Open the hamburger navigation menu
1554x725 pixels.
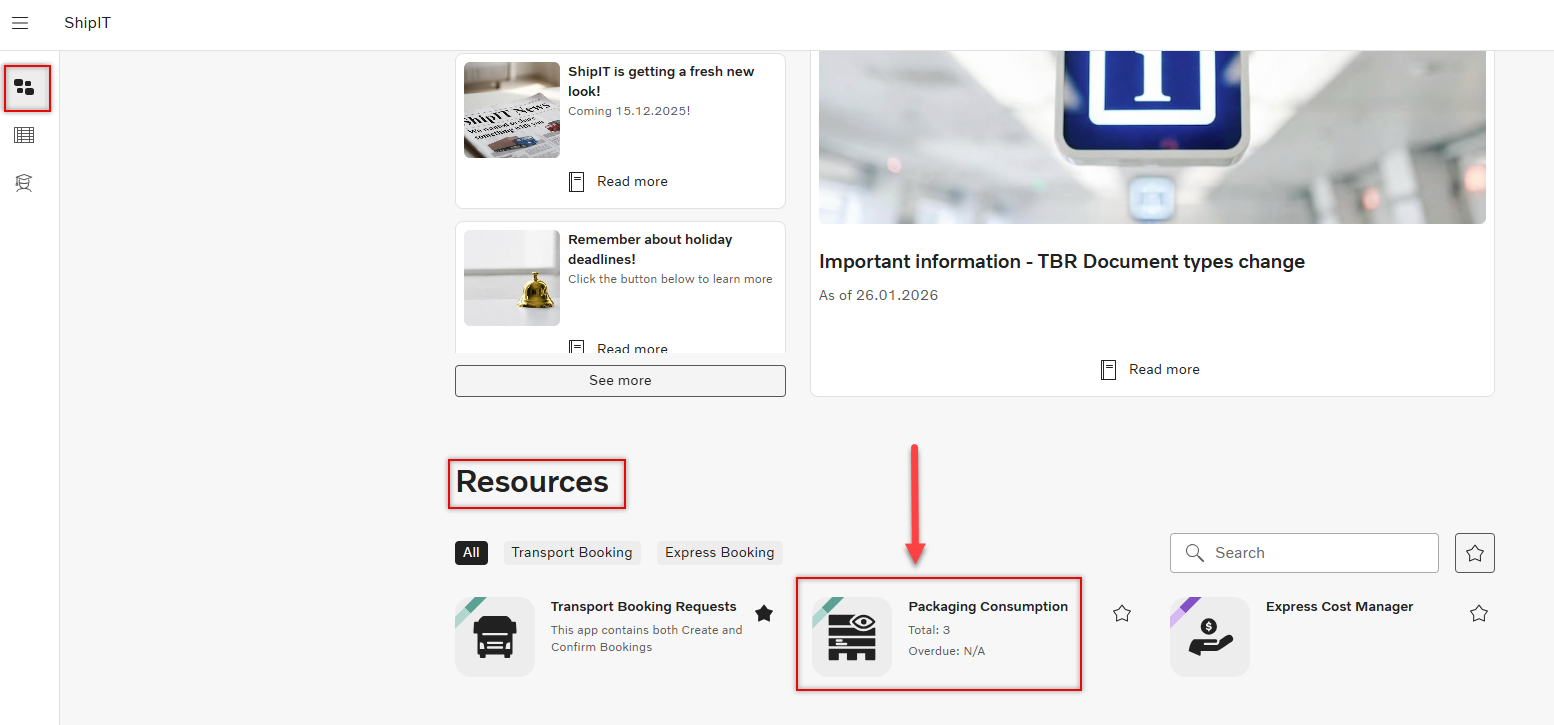point(20,23)
